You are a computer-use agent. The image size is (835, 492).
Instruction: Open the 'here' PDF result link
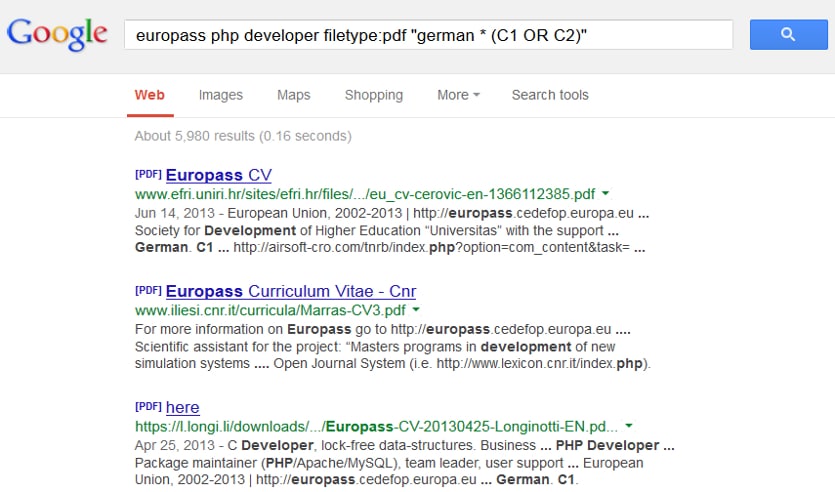click(x=183, y=407)
